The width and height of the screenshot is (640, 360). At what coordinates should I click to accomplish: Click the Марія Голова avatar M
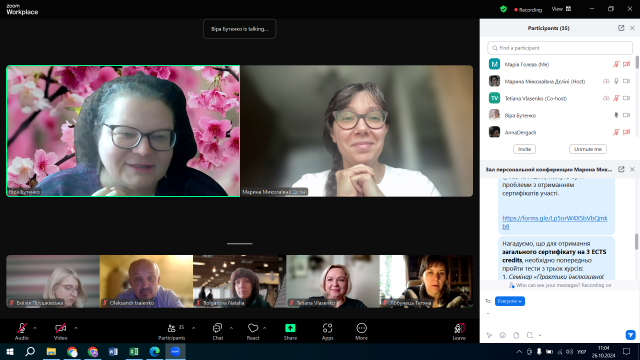point(494,64)
